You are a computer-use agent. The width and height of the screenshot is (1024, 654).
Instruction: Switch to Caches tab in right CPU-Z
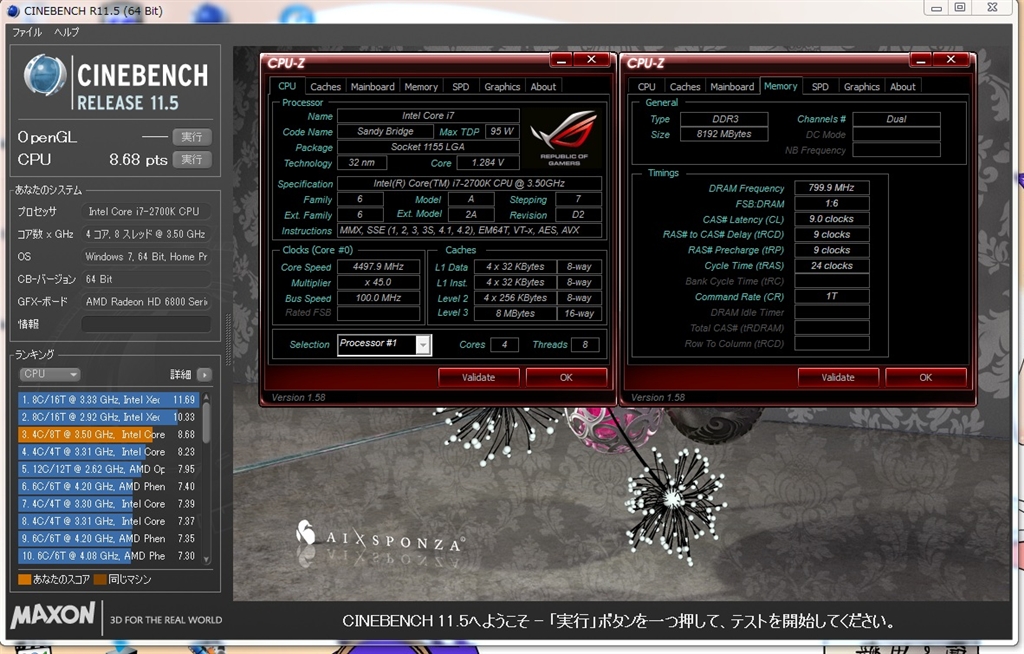click(x=685, y=87)
